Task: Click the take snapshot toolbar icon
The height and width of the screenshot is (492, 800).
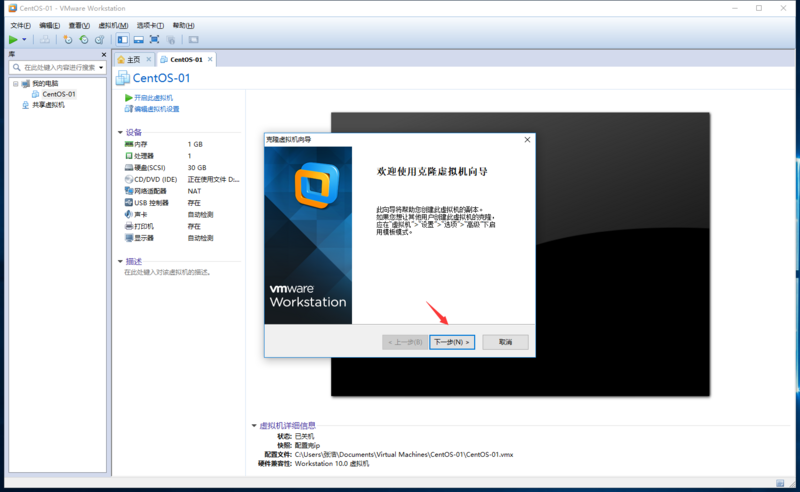Action: pos(67,39)
